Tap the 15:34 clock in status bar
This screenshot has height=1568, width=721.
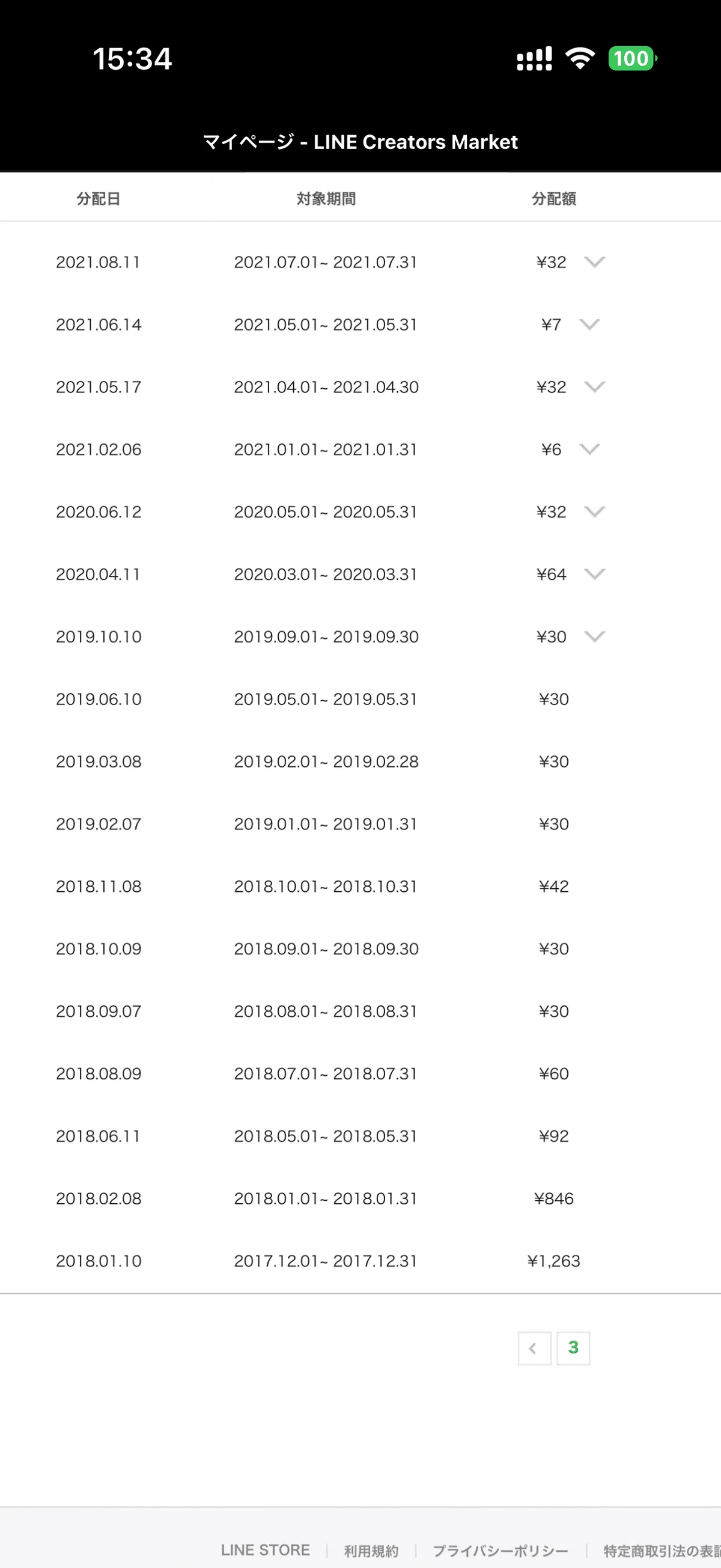132,59
